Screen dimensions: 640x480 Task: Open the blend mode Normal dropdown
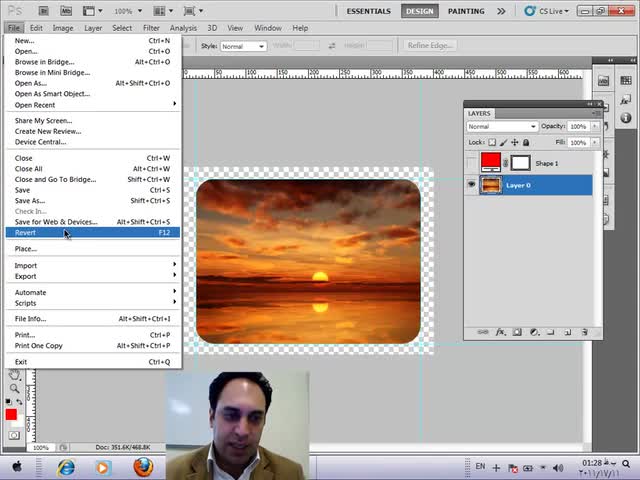[x=502, y=127]
